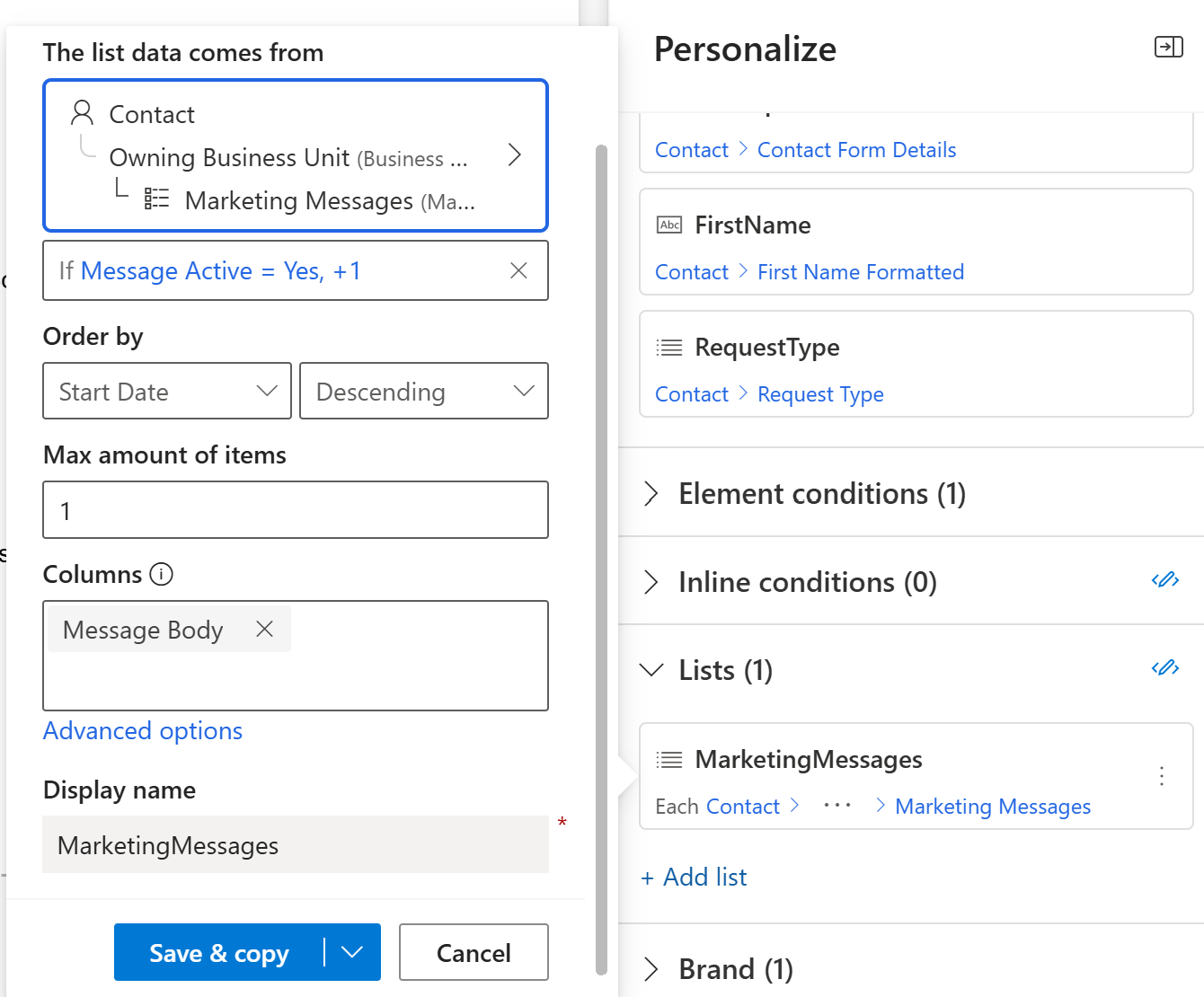1204x997 pixels.
Task: Open MarketingMessages list more options menu
Action: pyautogui.click(x=1161, y=776)
